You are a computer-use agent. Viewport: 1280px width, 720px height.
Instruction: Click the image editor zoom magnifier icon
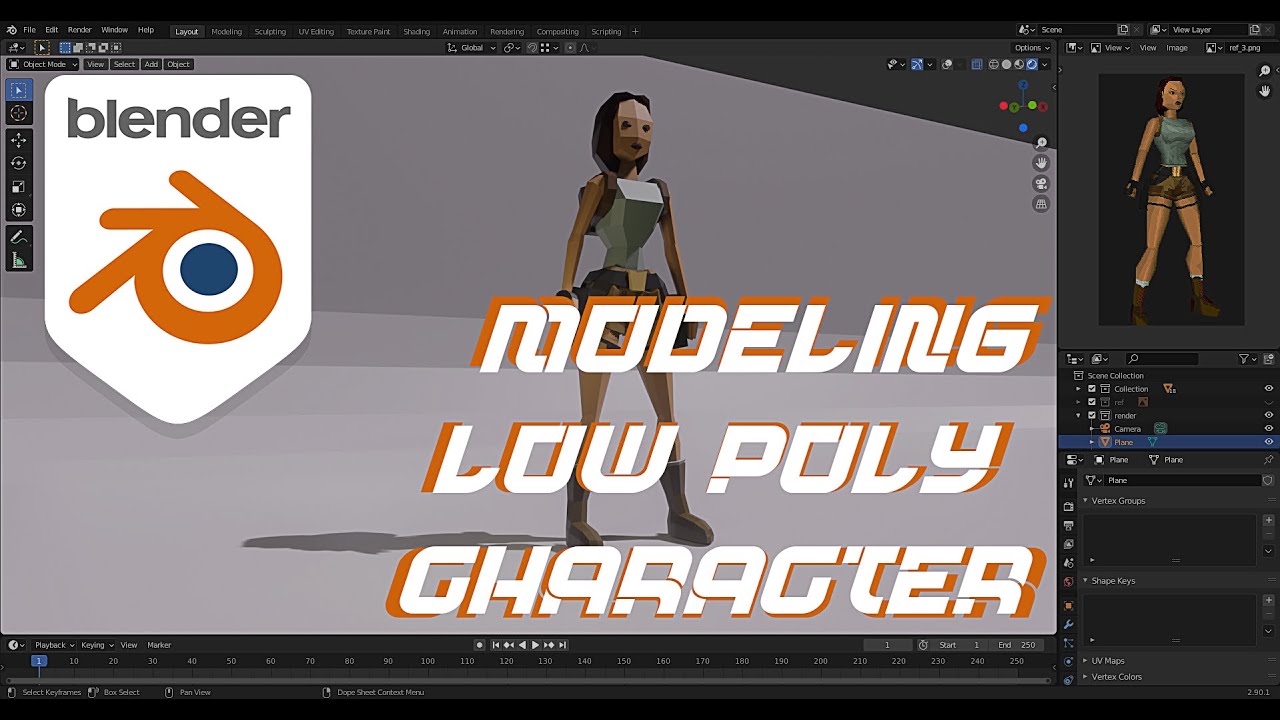click(1265, 71)
